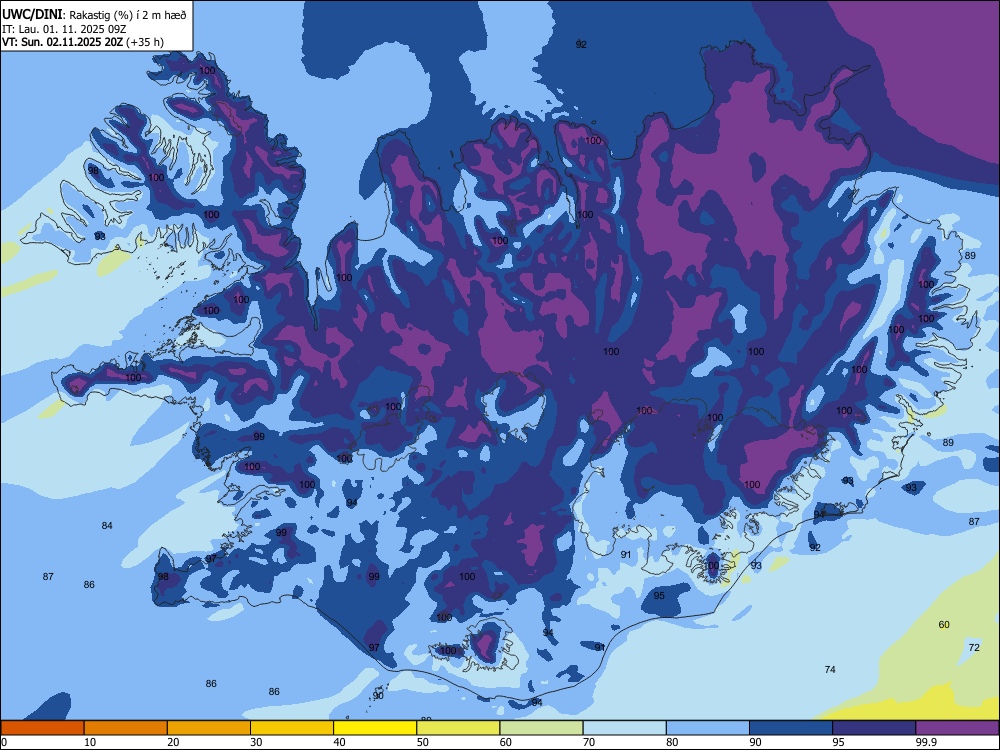The image size is (1000, 750).
Task: Click the '40' legend scale label
Action: click(339, 742)
